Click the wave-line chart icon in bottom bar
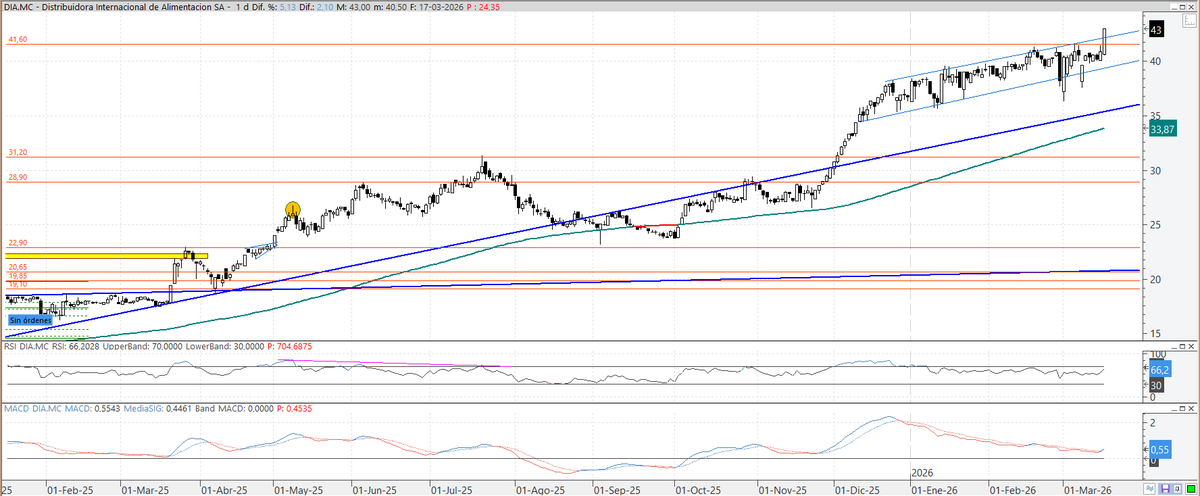 pos(1149,489)
